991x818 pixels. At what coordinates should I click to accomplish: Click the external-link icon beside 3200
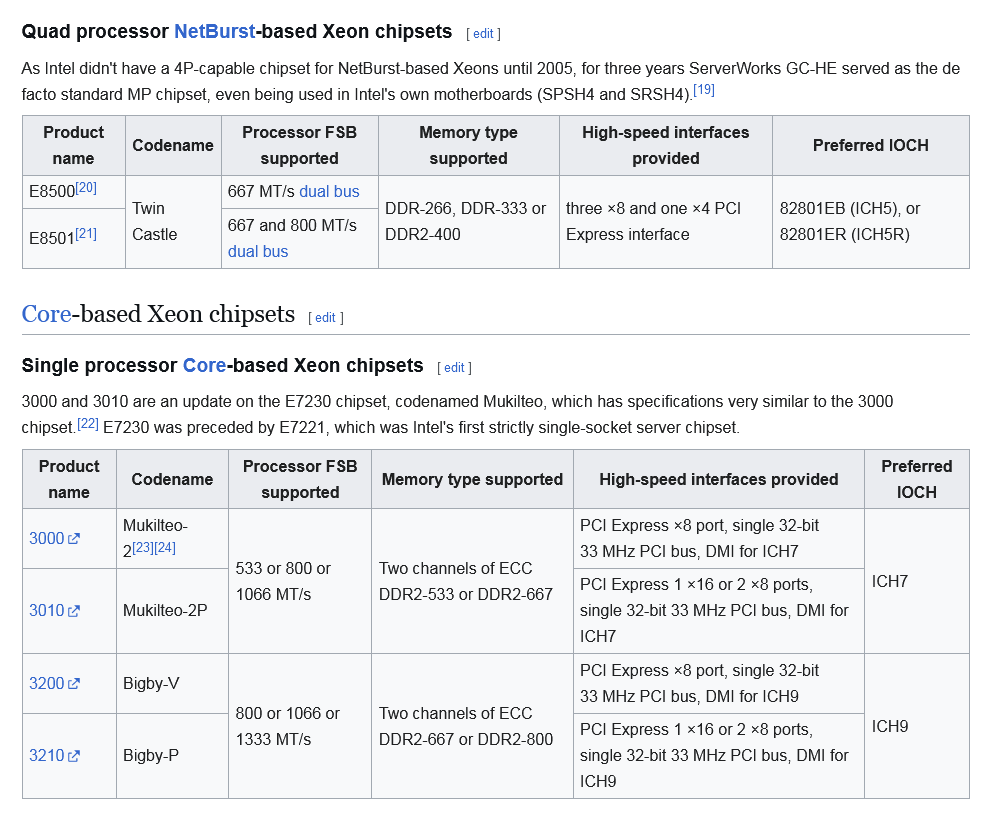pos(74,683)
